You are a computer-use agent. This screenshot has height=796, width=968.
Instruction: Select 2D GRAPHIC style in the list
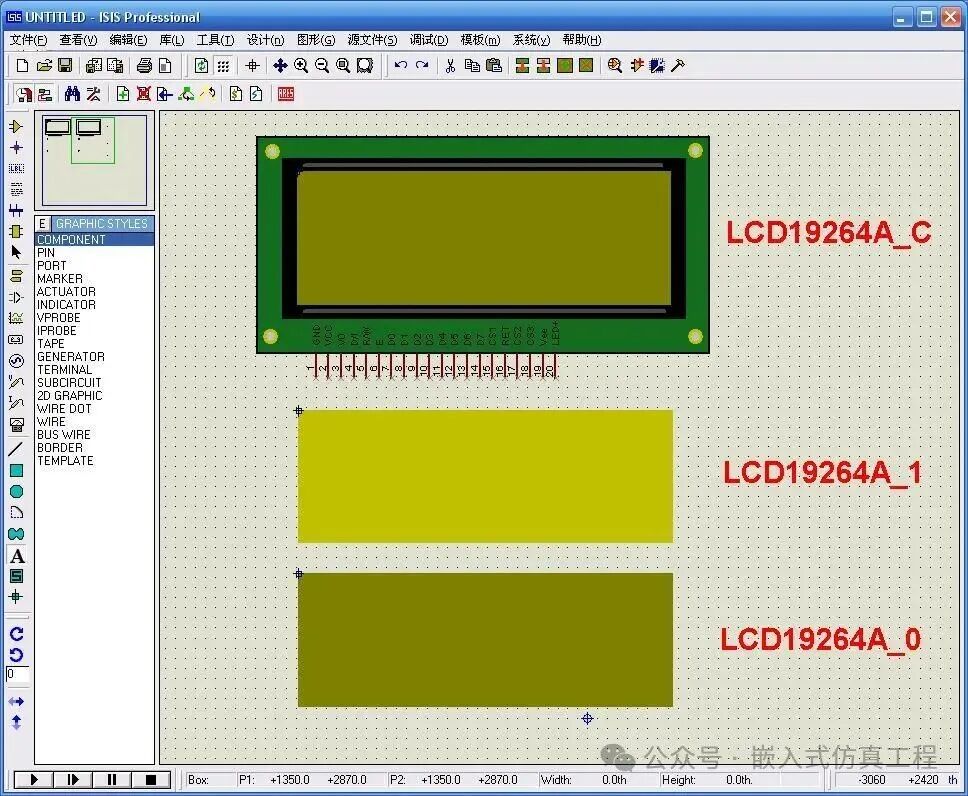pyautogui.click(x=94, y=395)
